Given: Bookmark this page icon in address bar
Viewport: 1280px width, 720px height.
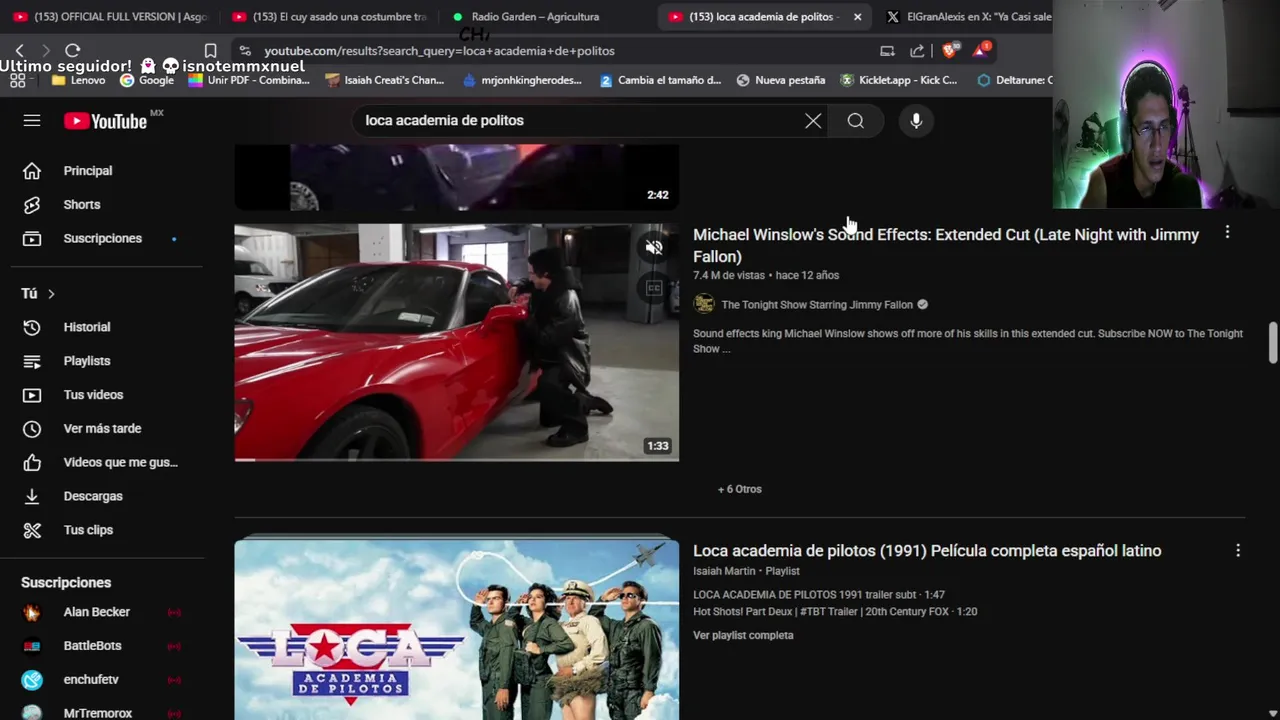Looking at the screenshot, I should pos(210,50).
